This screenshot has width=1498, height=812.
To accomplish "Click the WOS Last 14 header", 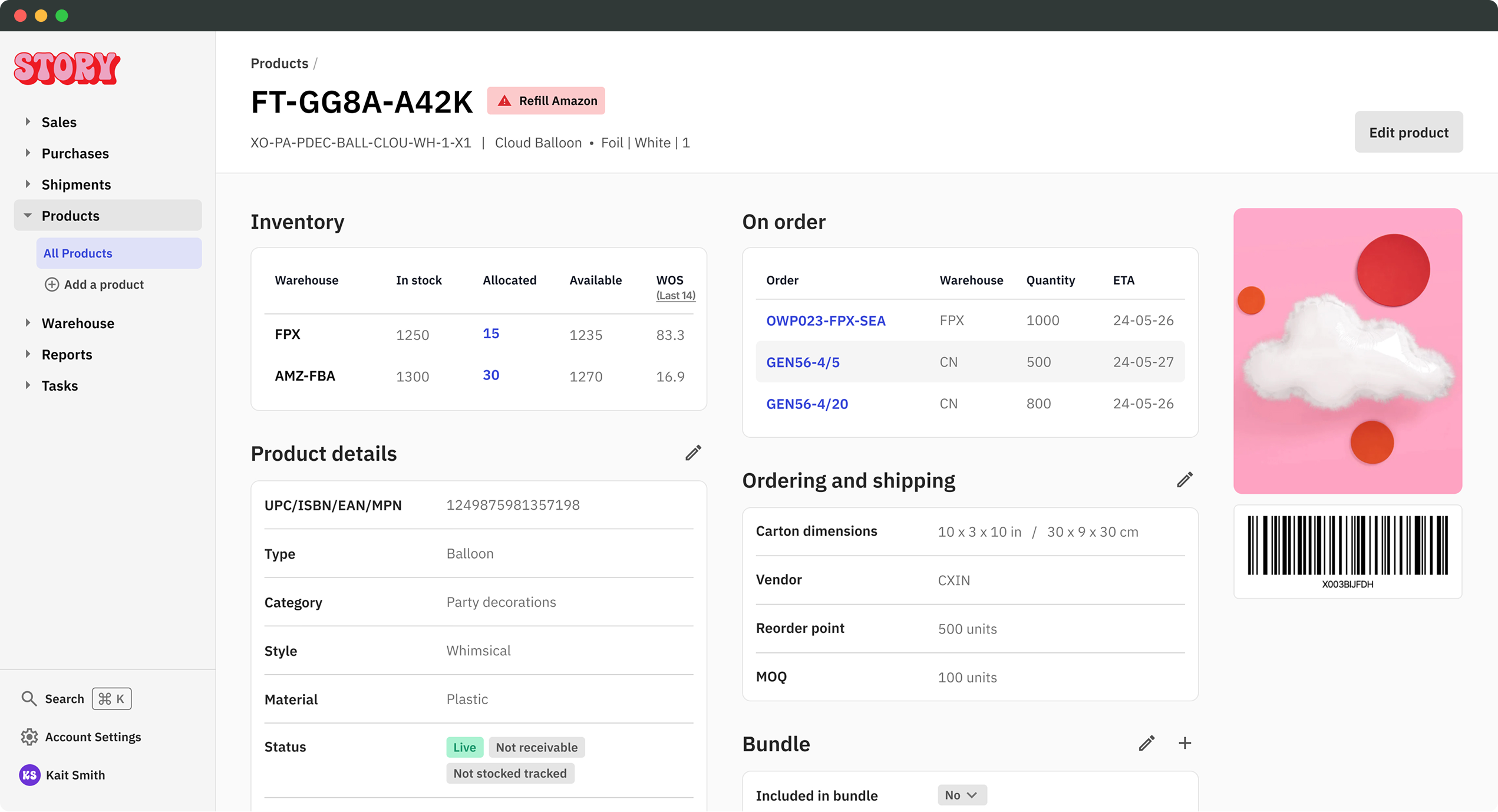I will (x=675, y=287).
